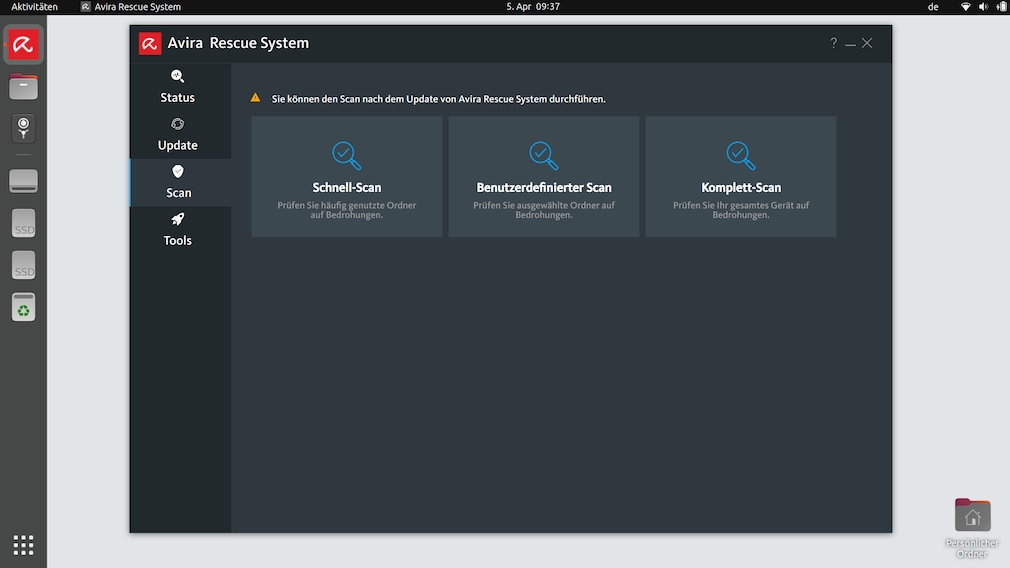The height and width of the screenshot is (568, 1010).
Task: Click the first SSD drive dock icon
Action: tap(23, 223)
